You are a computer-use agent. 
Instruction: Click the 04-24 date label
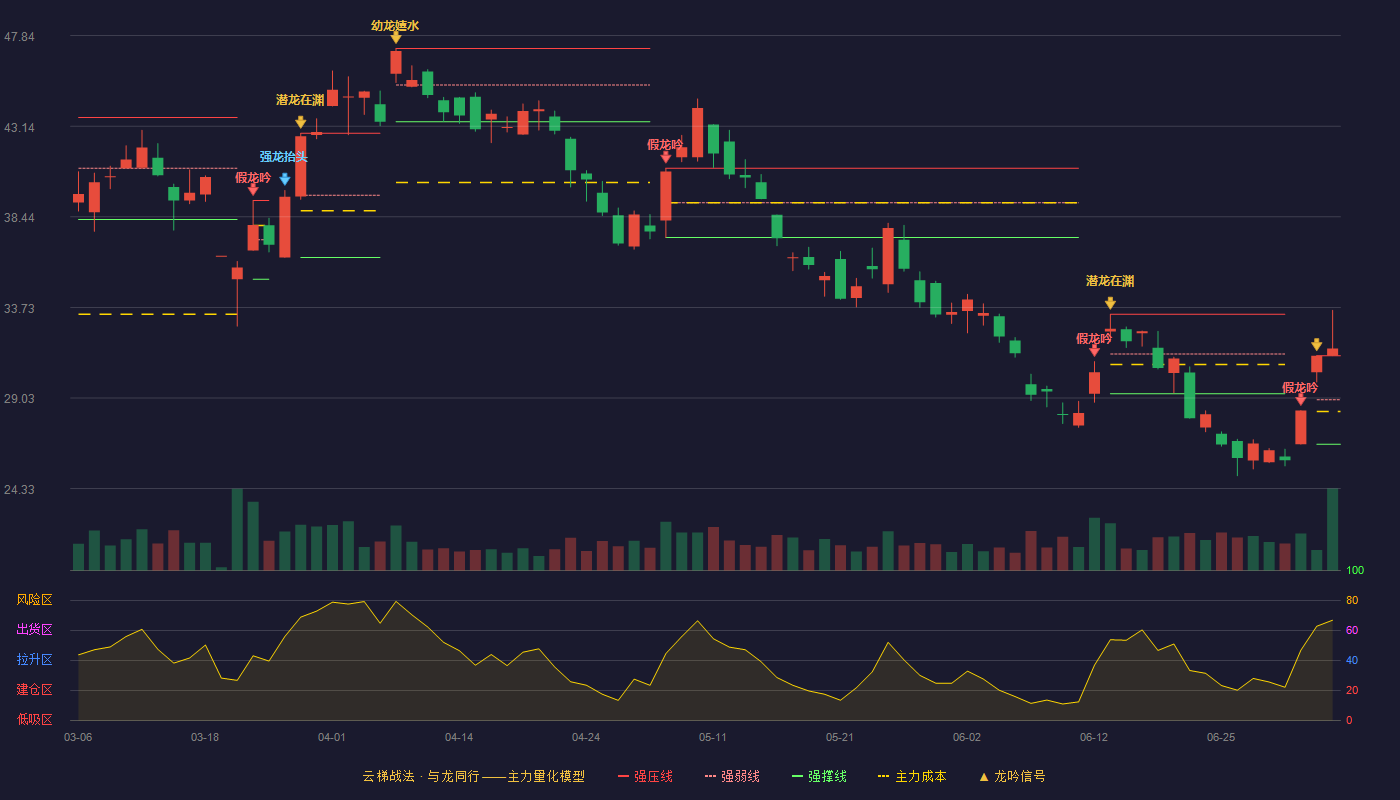point(586,737)
